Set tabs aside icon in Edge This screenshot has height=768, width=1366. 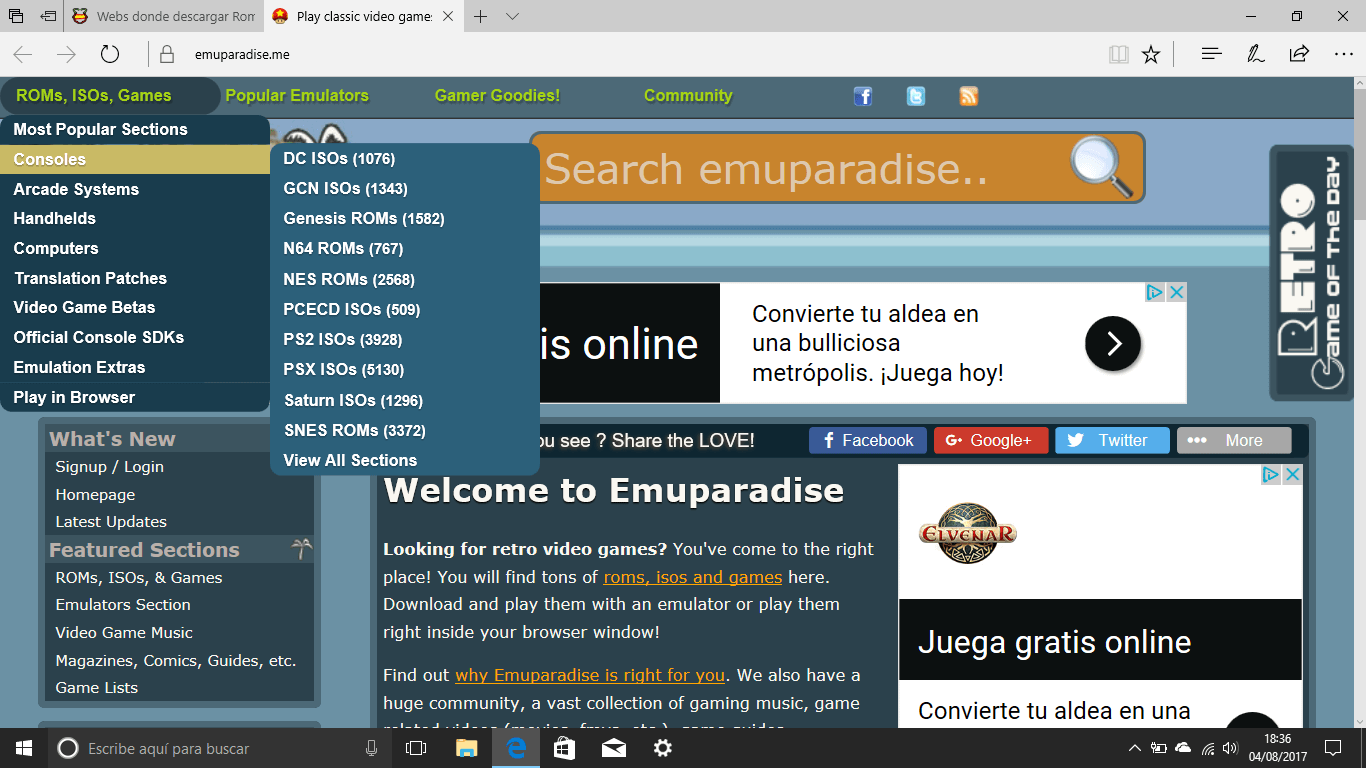pyautogui.click(x=48, y=16)
